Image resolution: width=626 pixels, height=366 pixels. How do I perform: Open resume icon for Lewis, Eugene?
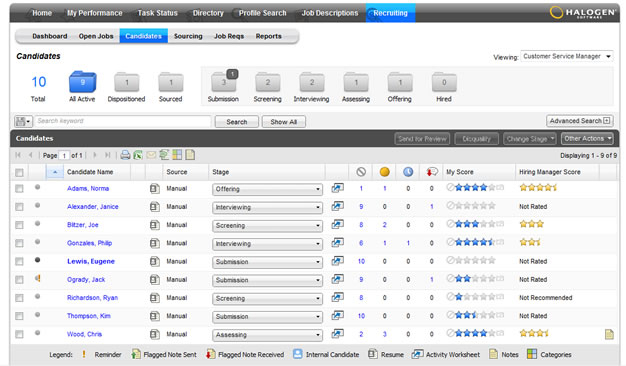tap(155, 261)
